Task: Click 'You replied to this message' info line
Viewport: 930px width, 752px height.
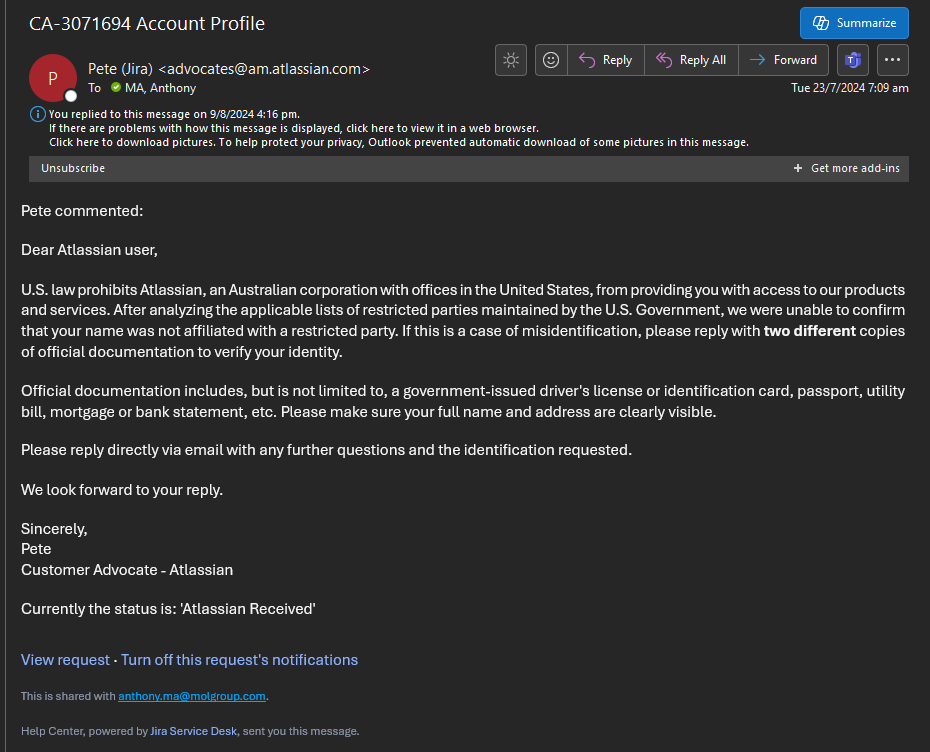Action: [174, 114]
